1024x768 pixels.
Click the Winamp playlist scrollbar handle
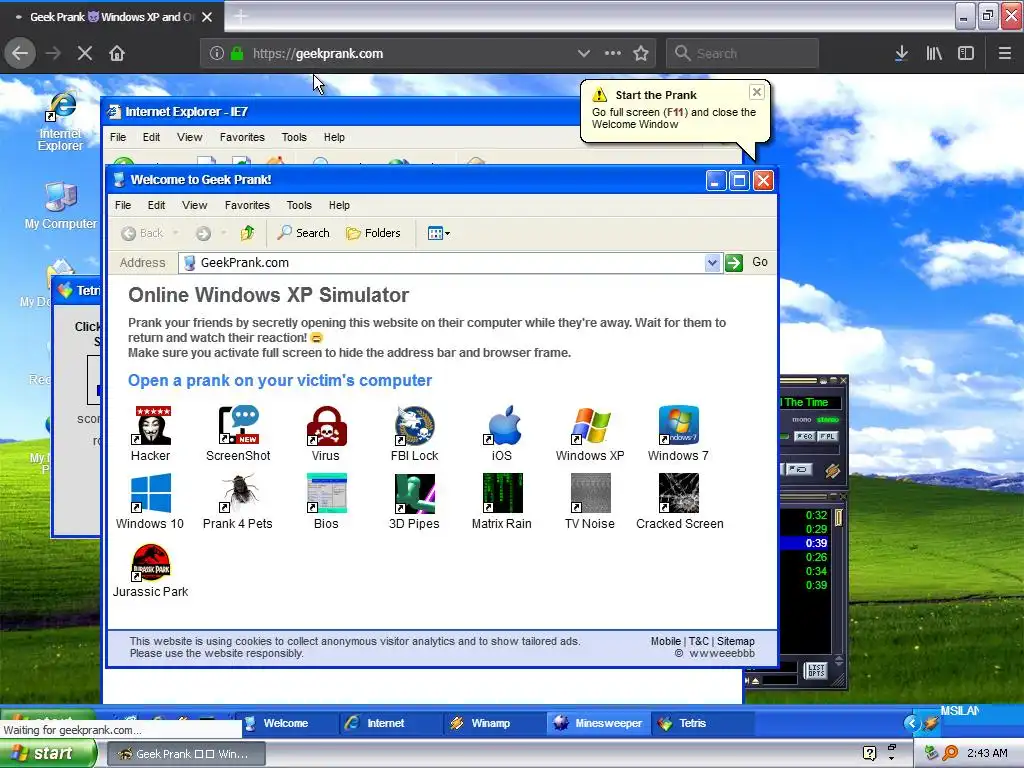[x=839, y=517]
